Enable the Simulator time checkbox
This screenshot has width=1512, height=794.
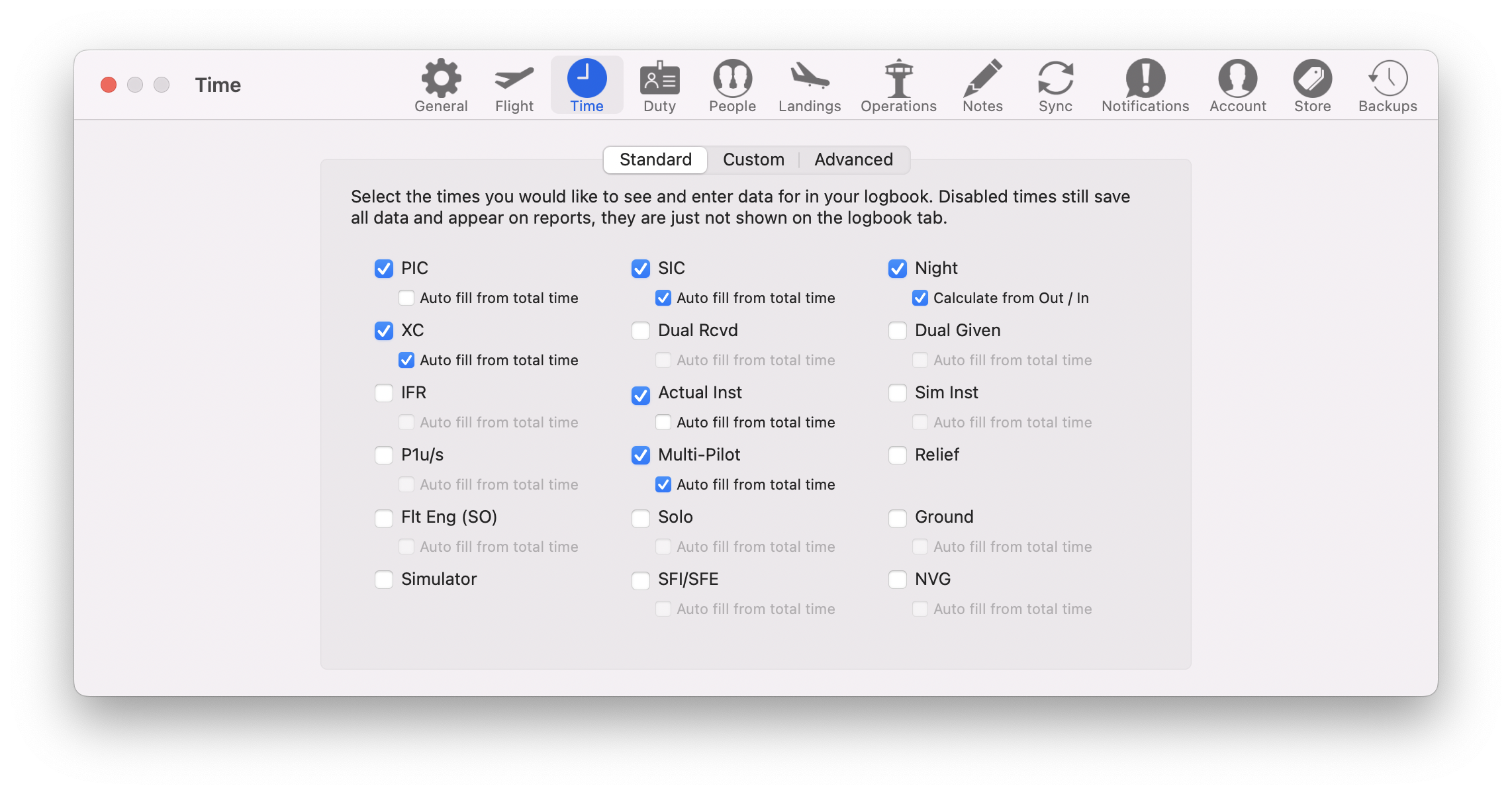pyautogui.click(x=383, y=578)
